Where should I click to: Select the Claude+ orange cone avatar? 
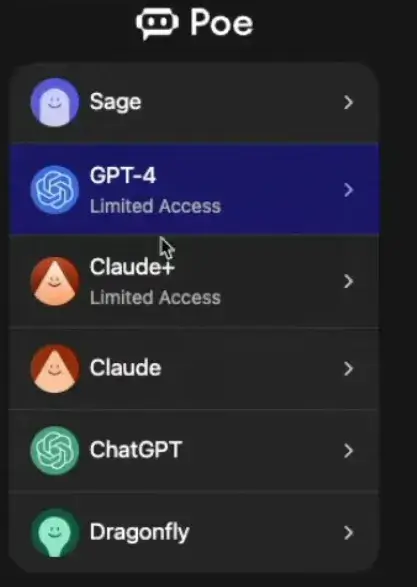tap(55, 281)
